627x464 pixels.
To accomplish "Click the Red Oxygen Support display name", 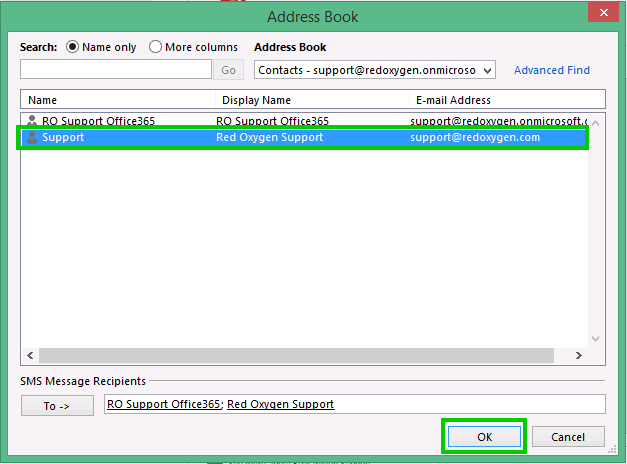I will pos(270,137).
